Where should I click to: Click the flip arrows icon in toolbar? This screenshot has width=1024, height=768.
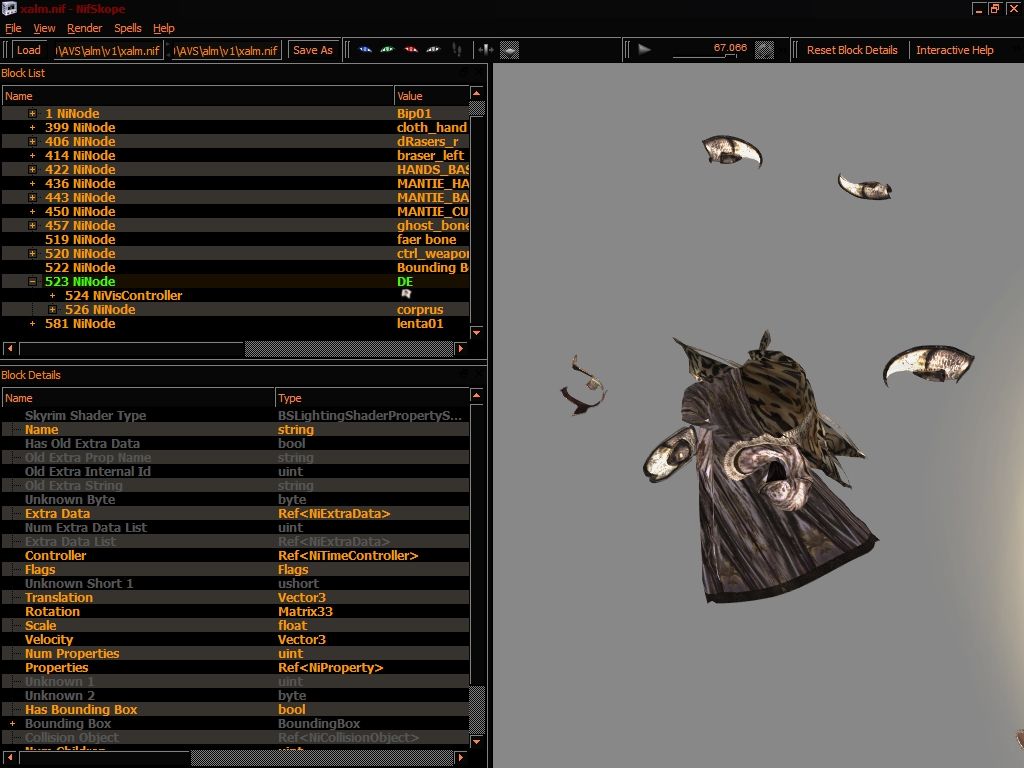point(486,50)
